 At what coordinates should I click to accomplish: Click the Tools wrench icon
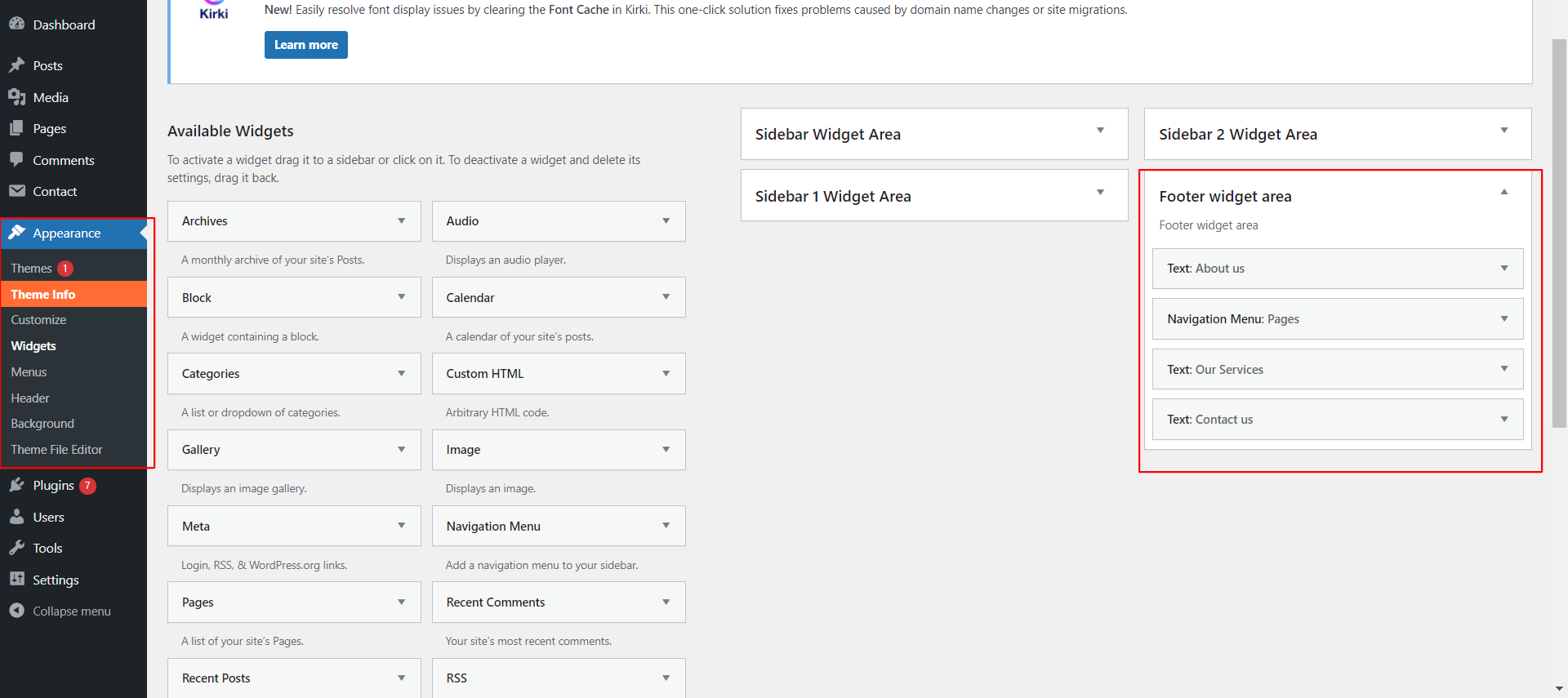(x=16, y=548)
